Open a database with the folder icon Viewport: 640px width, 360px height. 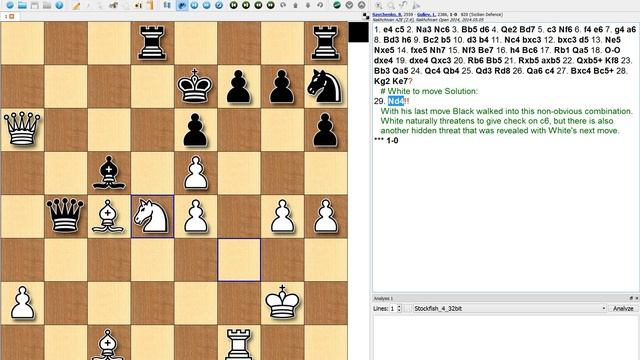pyautogui.click(x=22, y=5)
